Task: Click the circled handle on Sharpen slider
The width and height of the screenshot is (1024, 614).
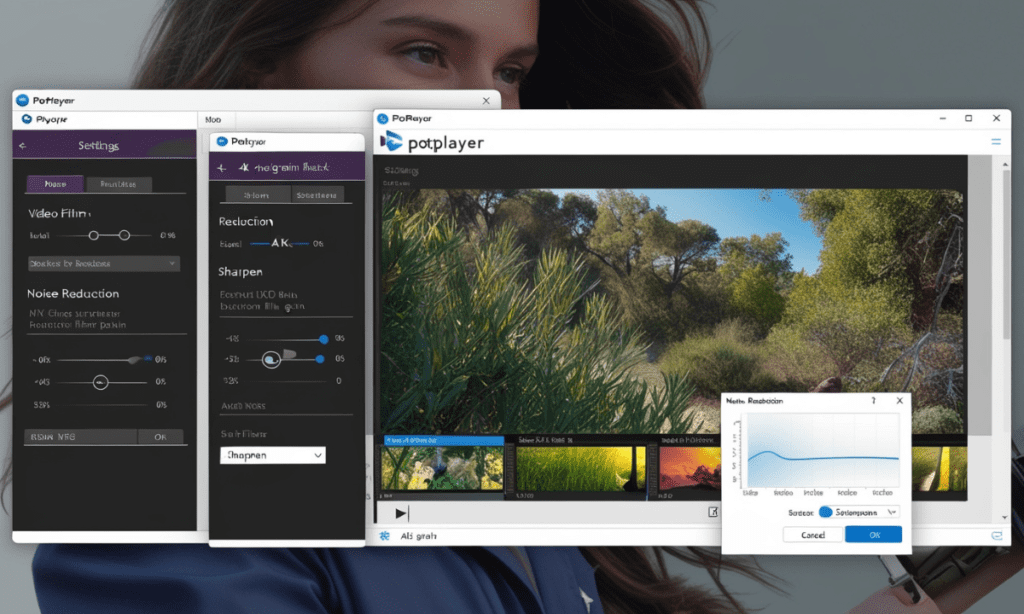Action: click(271, 359)
